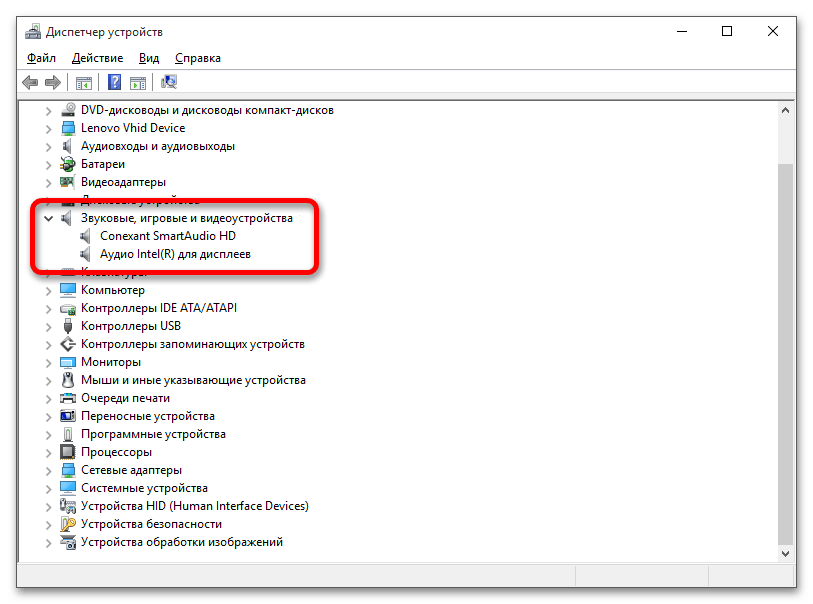The height and width of the screenshot is (604, 813).
Task: Select the Компьютер category icon
Action: (x=68, y=290)
